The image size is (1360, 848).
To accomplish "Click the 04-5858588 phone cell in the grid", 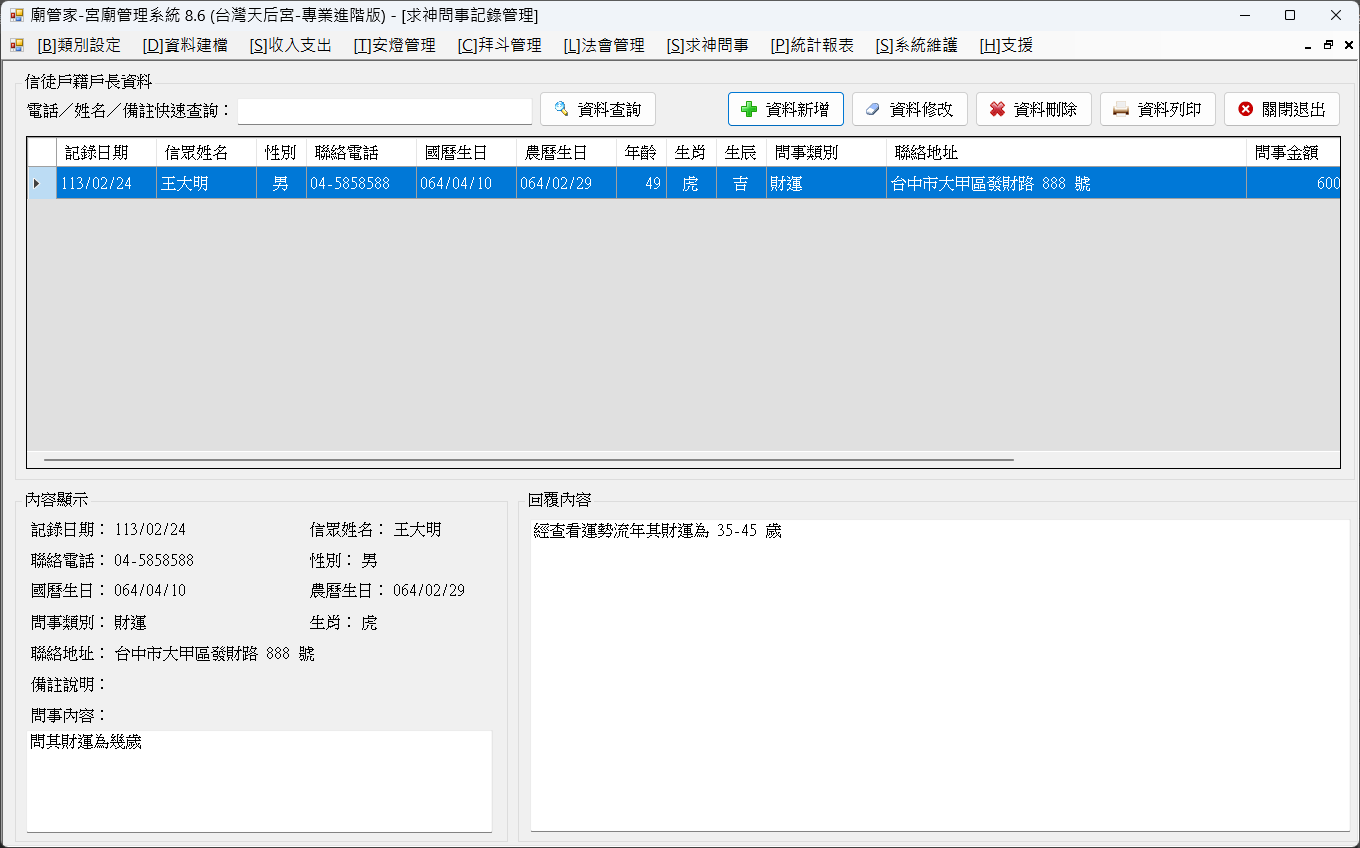I will tap(361, 183).
